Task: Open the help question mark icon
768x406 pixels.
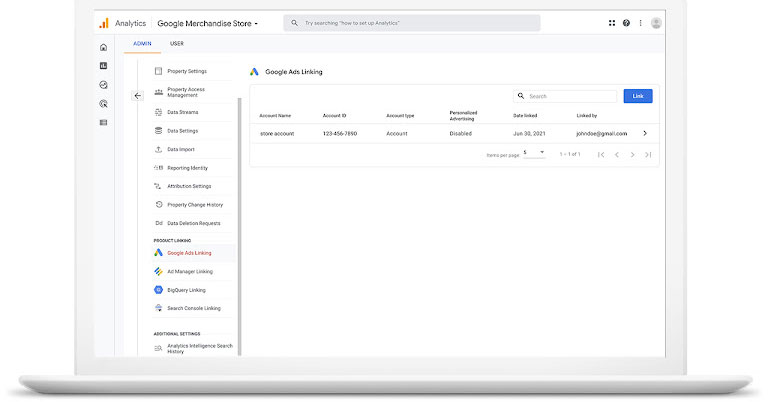Action: [626, 23]
